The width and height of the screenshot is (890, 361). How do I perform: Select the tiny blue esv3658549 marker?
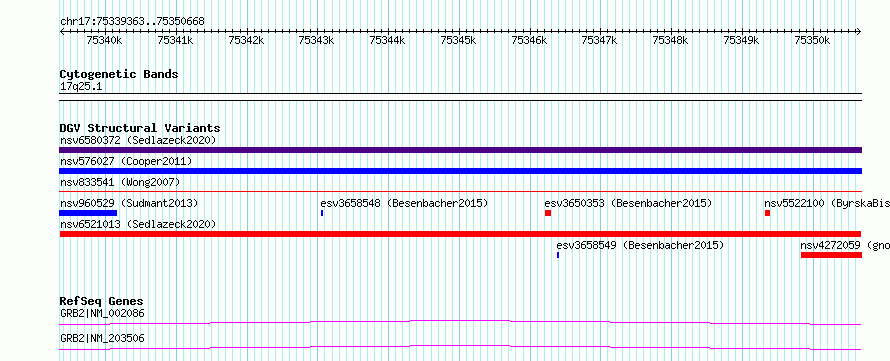pos(558,255)
